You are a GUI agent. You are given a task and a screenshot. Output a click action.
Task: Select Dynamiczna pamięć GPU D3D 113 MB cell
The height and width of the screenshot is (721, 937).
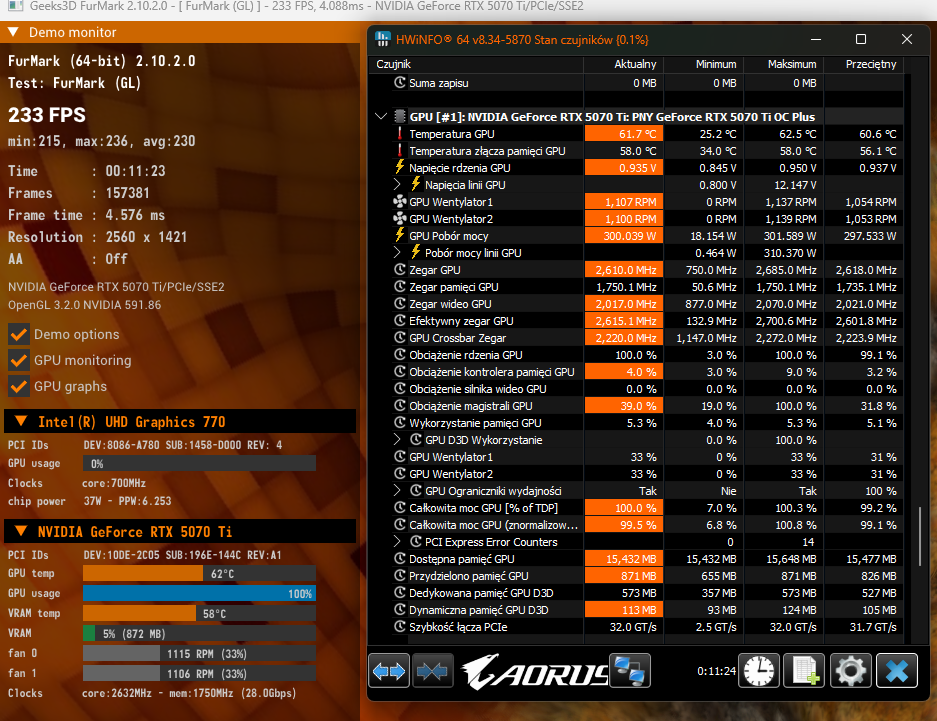[x=623, y=610]
